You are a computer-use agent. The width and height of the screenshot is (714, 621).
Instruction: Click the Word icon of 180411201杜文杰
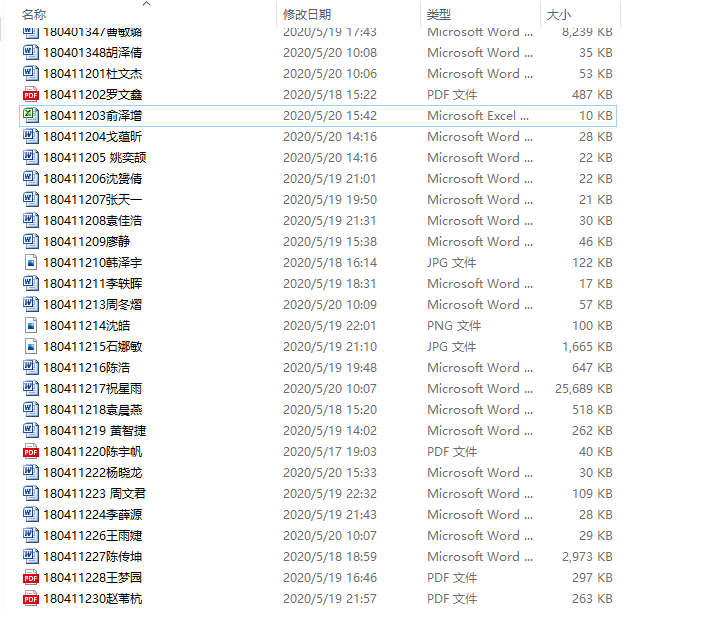coord(30,74)
